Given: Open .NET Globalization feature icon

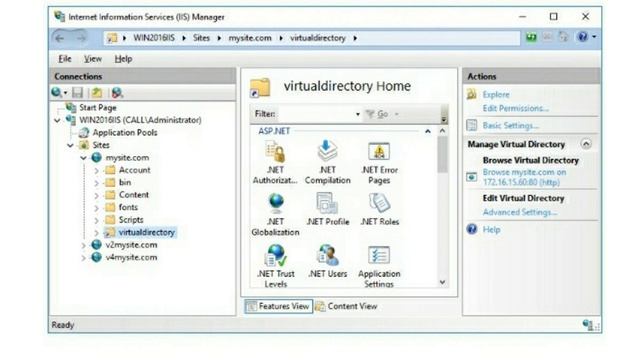Looking at the screenshot, I should click(x=276, y=204).
